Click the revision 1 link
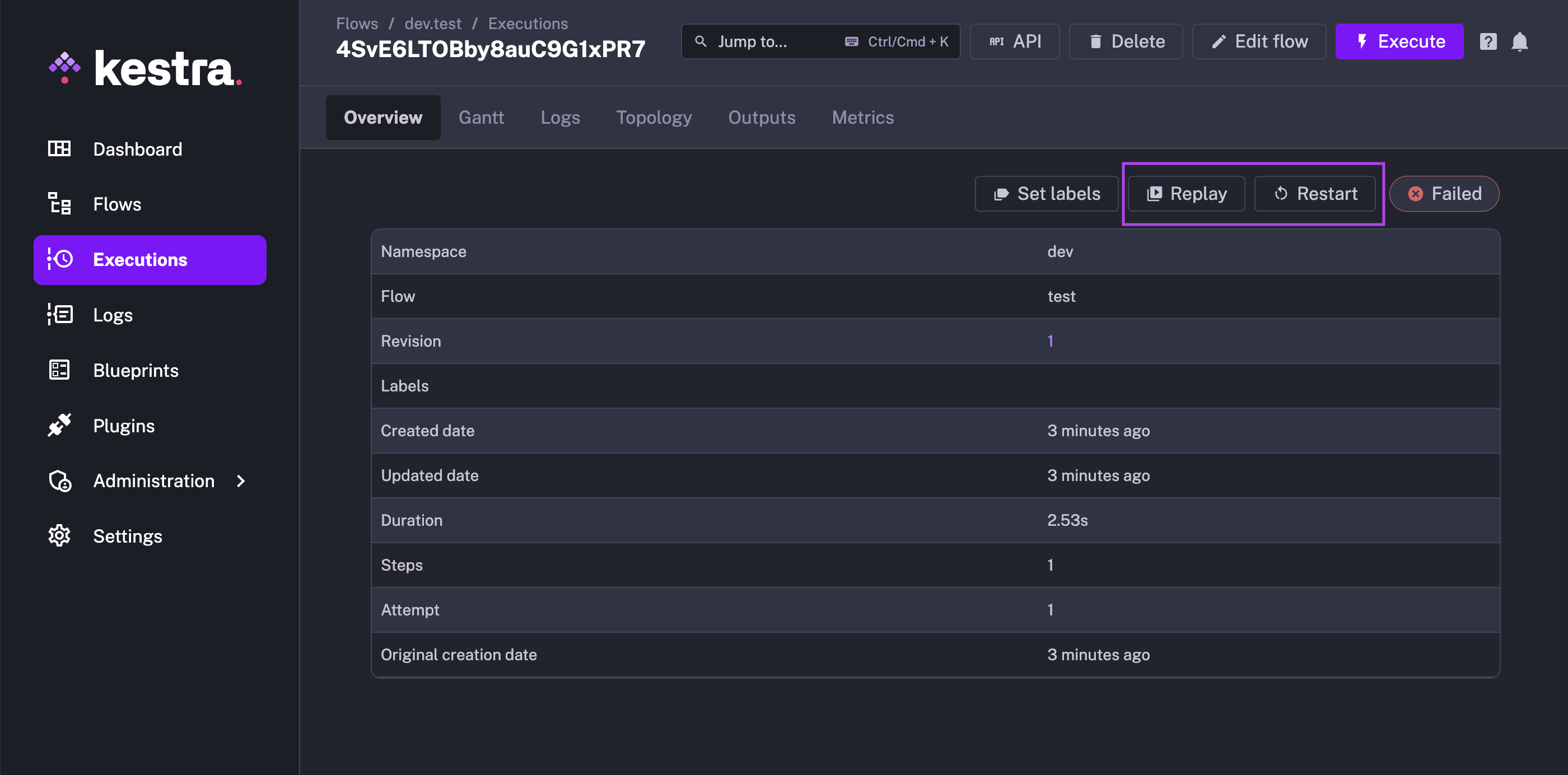 (x=1050, y=341)
